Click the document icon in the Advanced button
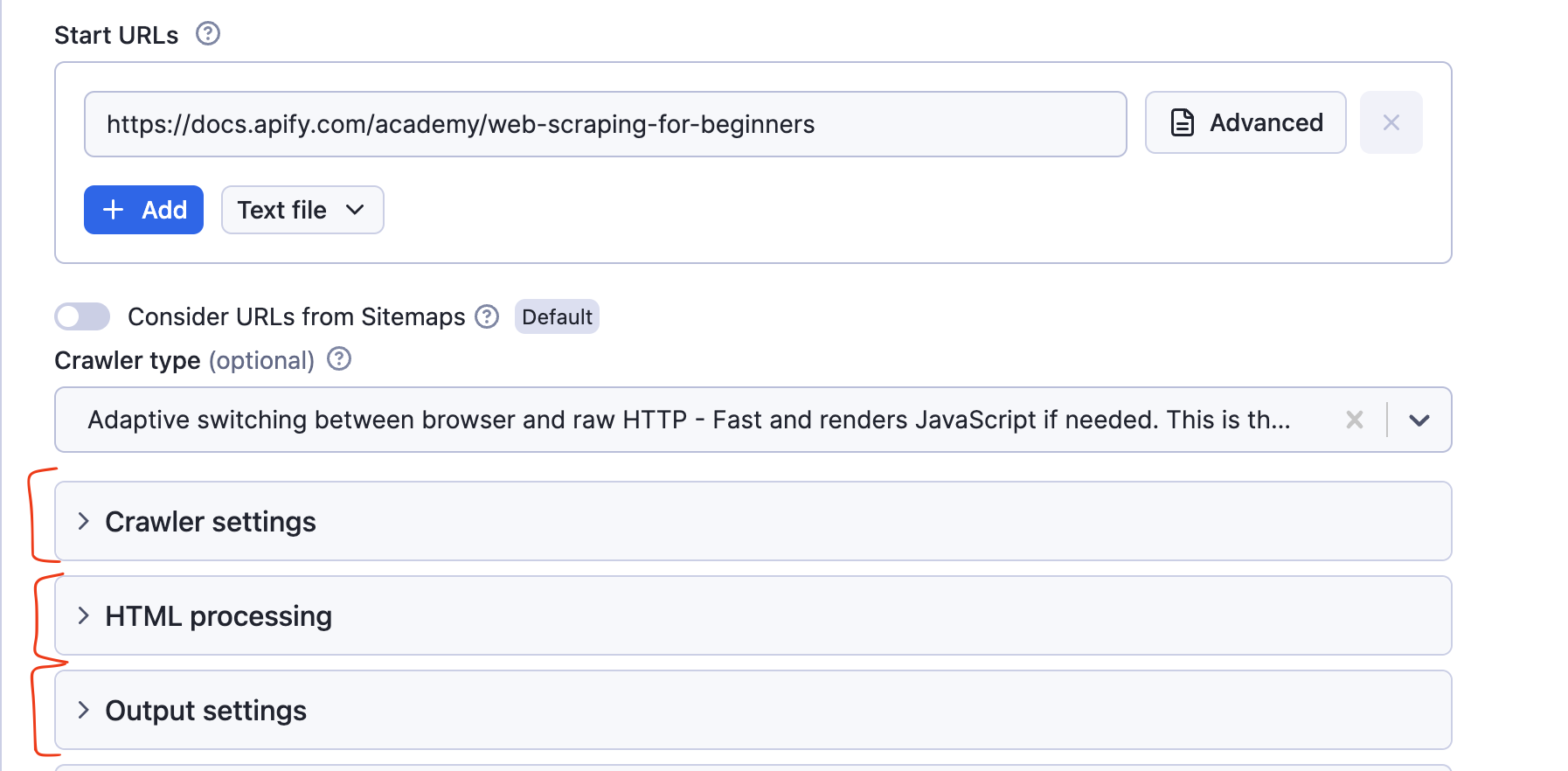1568x771 pixels. [1182, 123]
